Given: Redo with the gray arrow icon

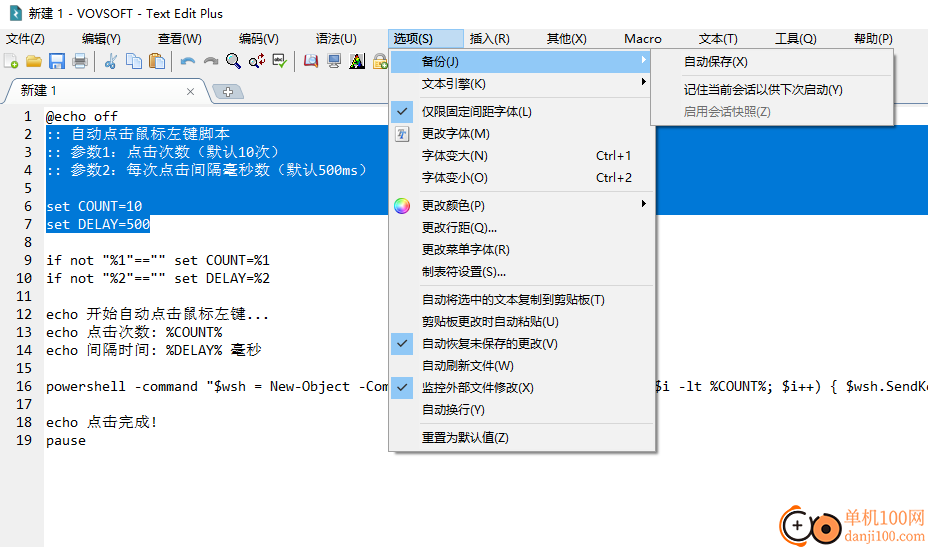Looking at the screenshot, I should pos(211,60).
